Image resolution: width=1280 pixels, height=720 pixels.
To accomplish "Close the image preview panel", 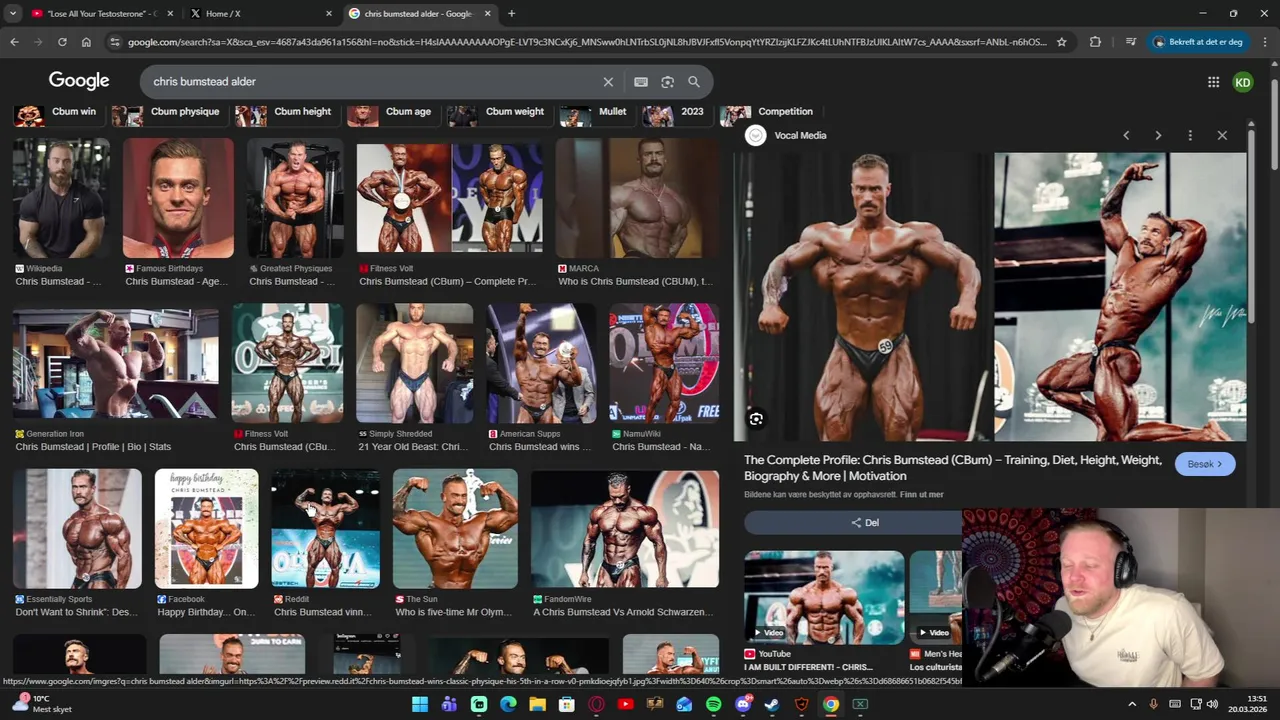I will pyautogui.click(x=1222, y=135).
